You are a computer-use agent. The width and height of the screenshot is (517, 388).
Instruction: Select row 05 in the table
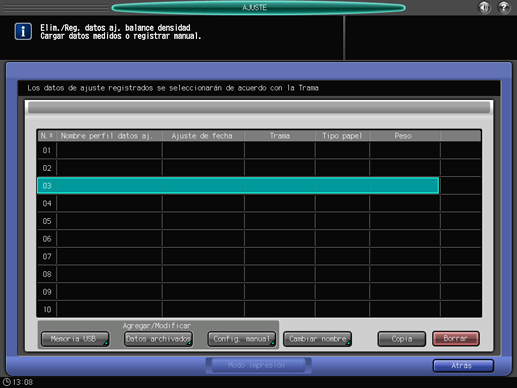point(238,221)
